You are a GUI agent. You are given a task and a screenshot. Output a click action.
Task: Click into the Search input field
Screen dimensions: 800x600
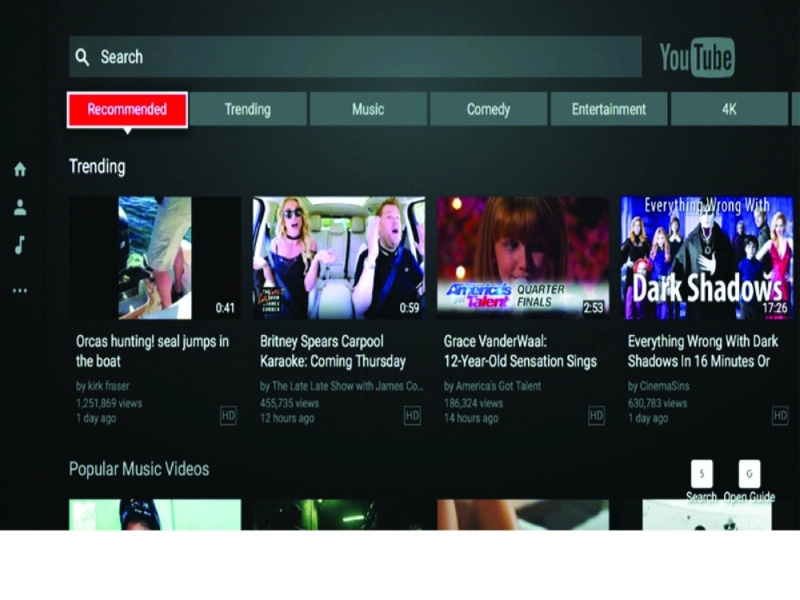[x=355, y=57]
